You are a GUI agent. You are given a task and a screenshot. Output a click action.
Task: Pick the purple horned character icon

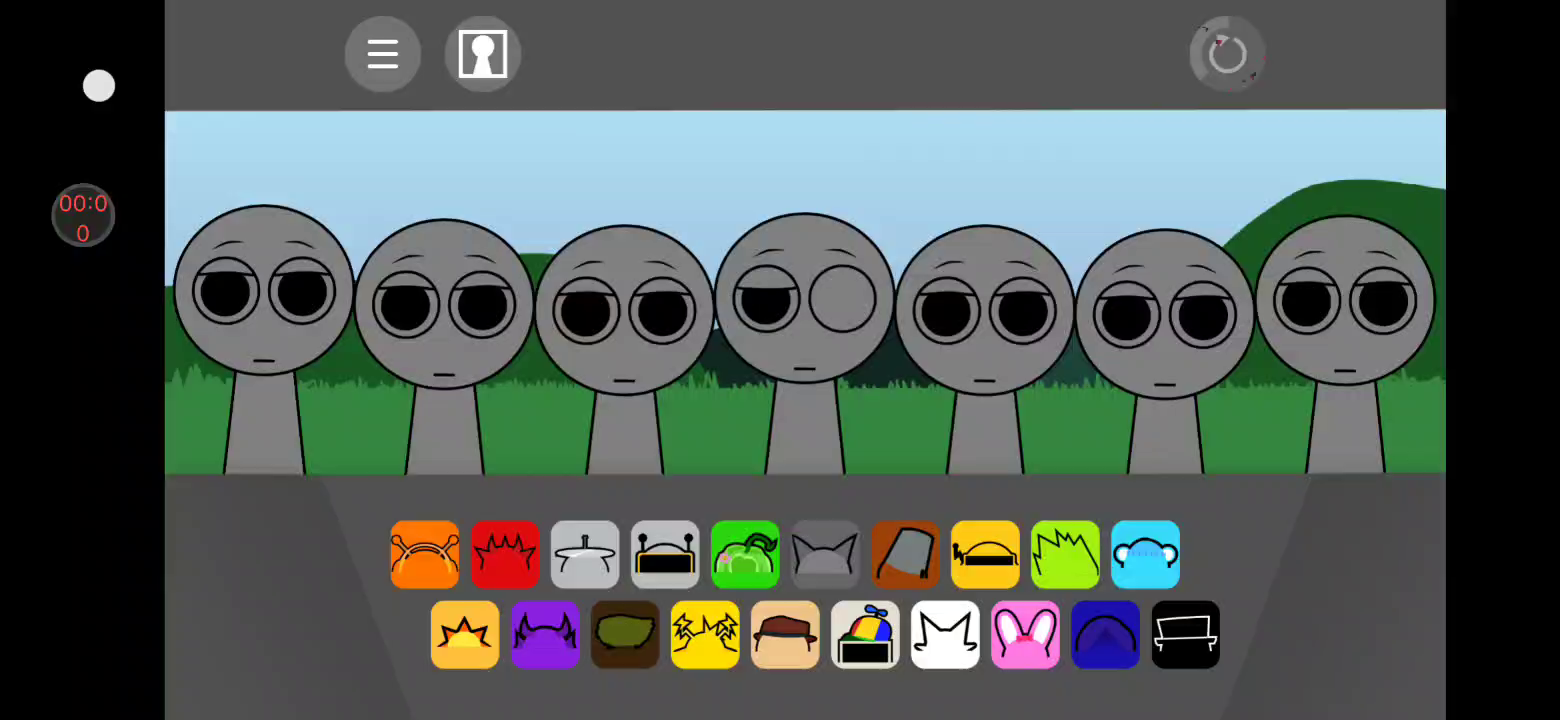(x=545, y=635)
